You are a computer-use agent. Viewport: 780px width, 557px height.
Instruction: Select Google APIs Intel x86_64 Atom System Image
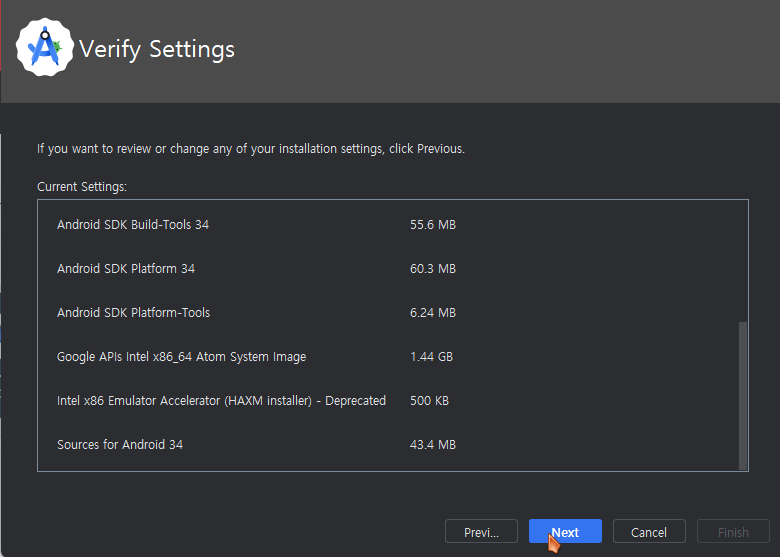click(x=182, y=357)
